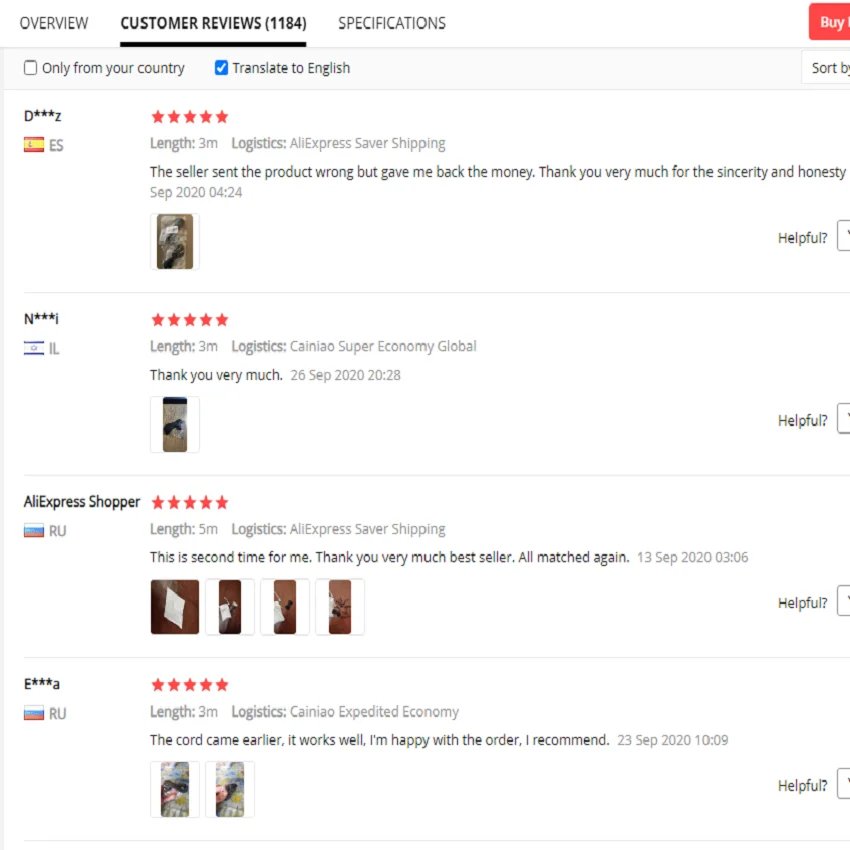Uncheck Translate to English checkbox
The height and width of the screenshot is (850, 850).
[222, 68]
